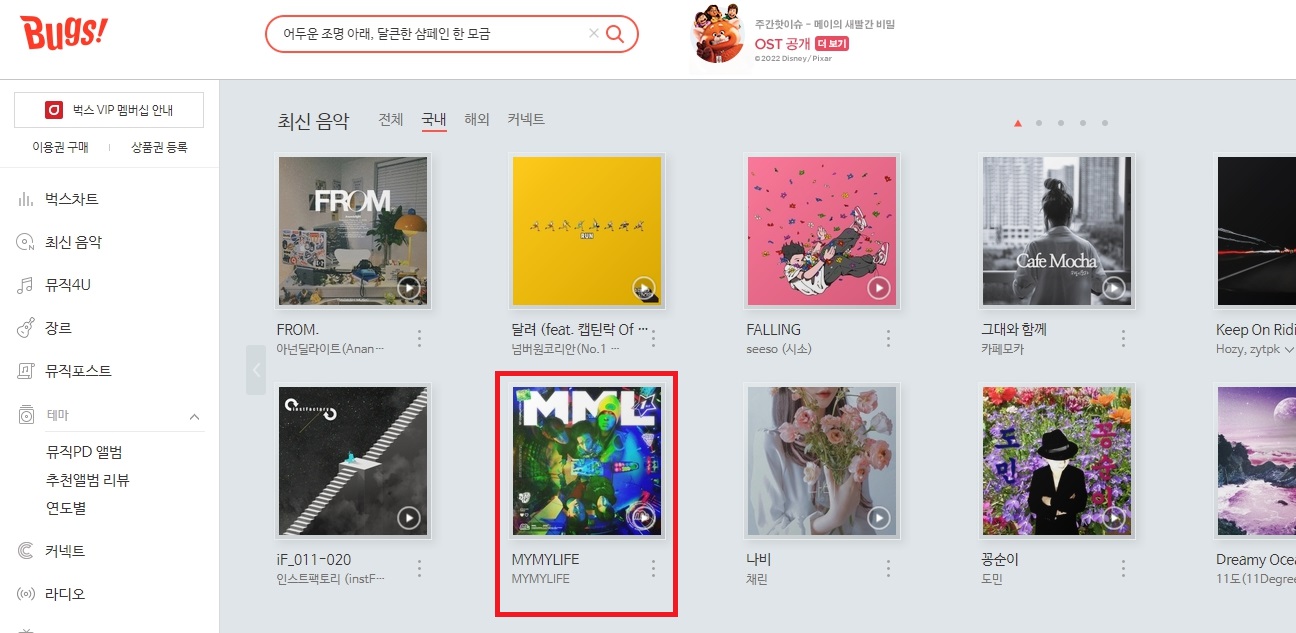Open the Bugs! home logo
Image resolution: width=1296 pixels, height=633 pixels.
click(x=64, y=35)
